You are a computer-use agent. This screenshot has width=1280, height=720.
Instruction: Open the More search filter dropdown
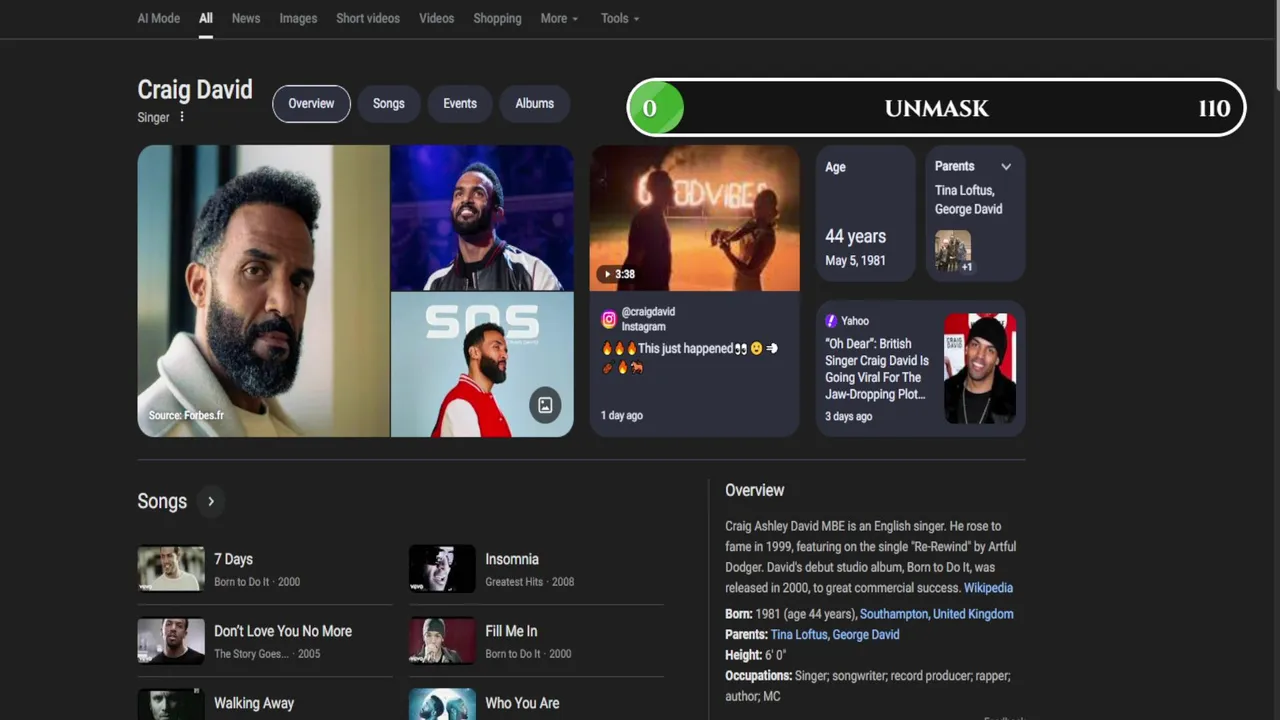tap(559, 18)
